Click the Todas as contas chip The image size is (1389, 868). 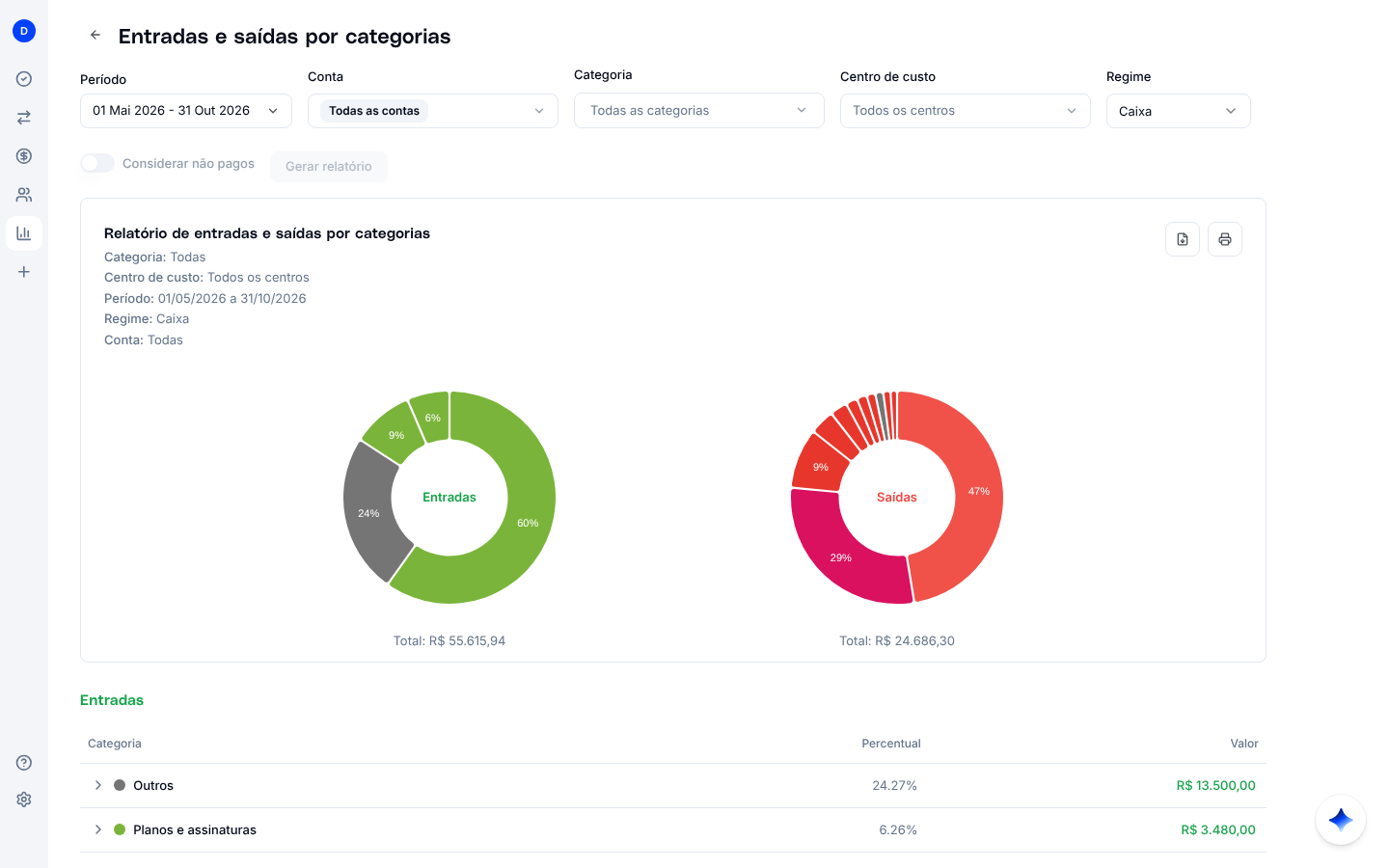click(374, 111)
